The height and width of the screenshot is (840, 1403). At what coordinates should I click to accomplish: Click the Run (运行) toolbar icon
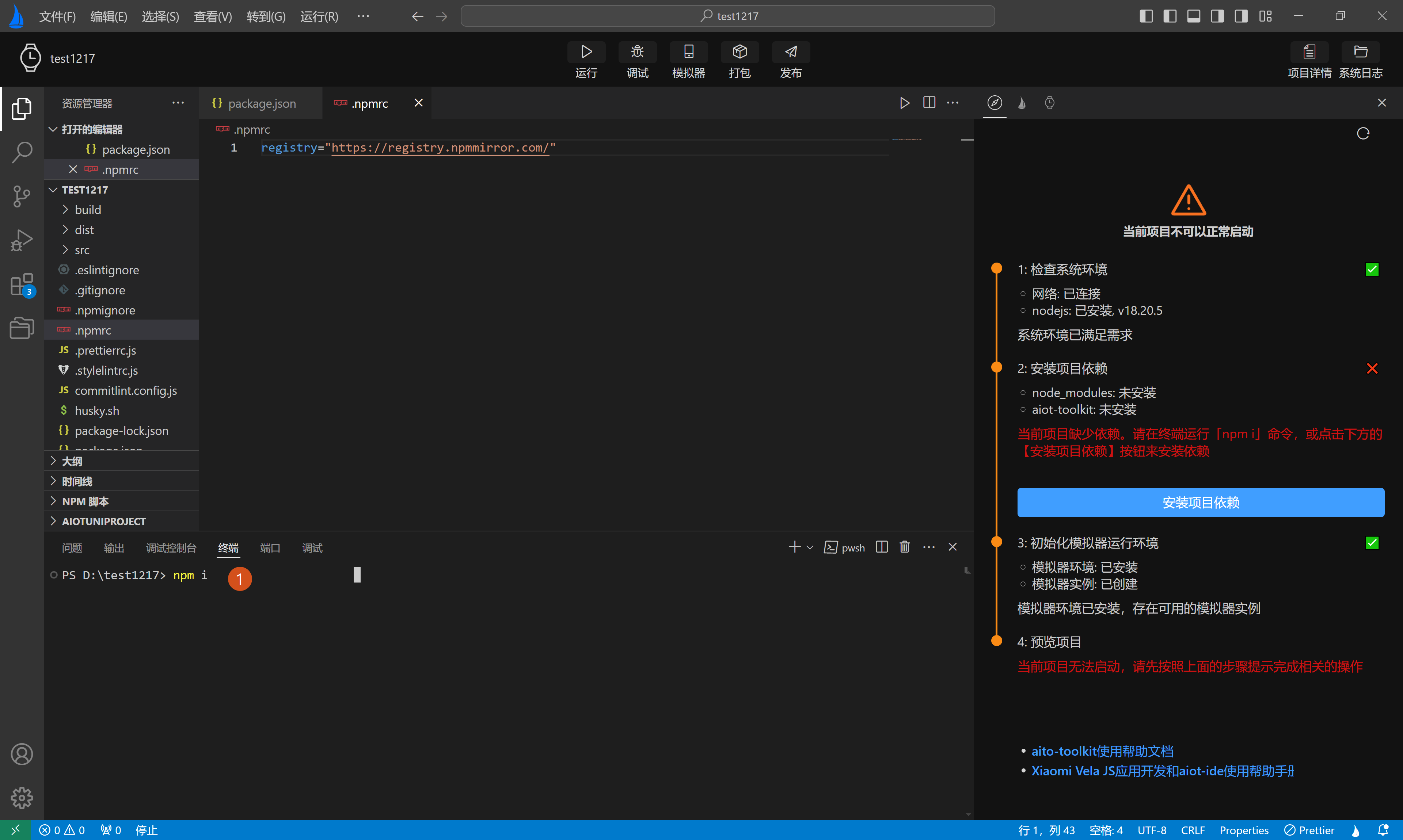[586, 52]
